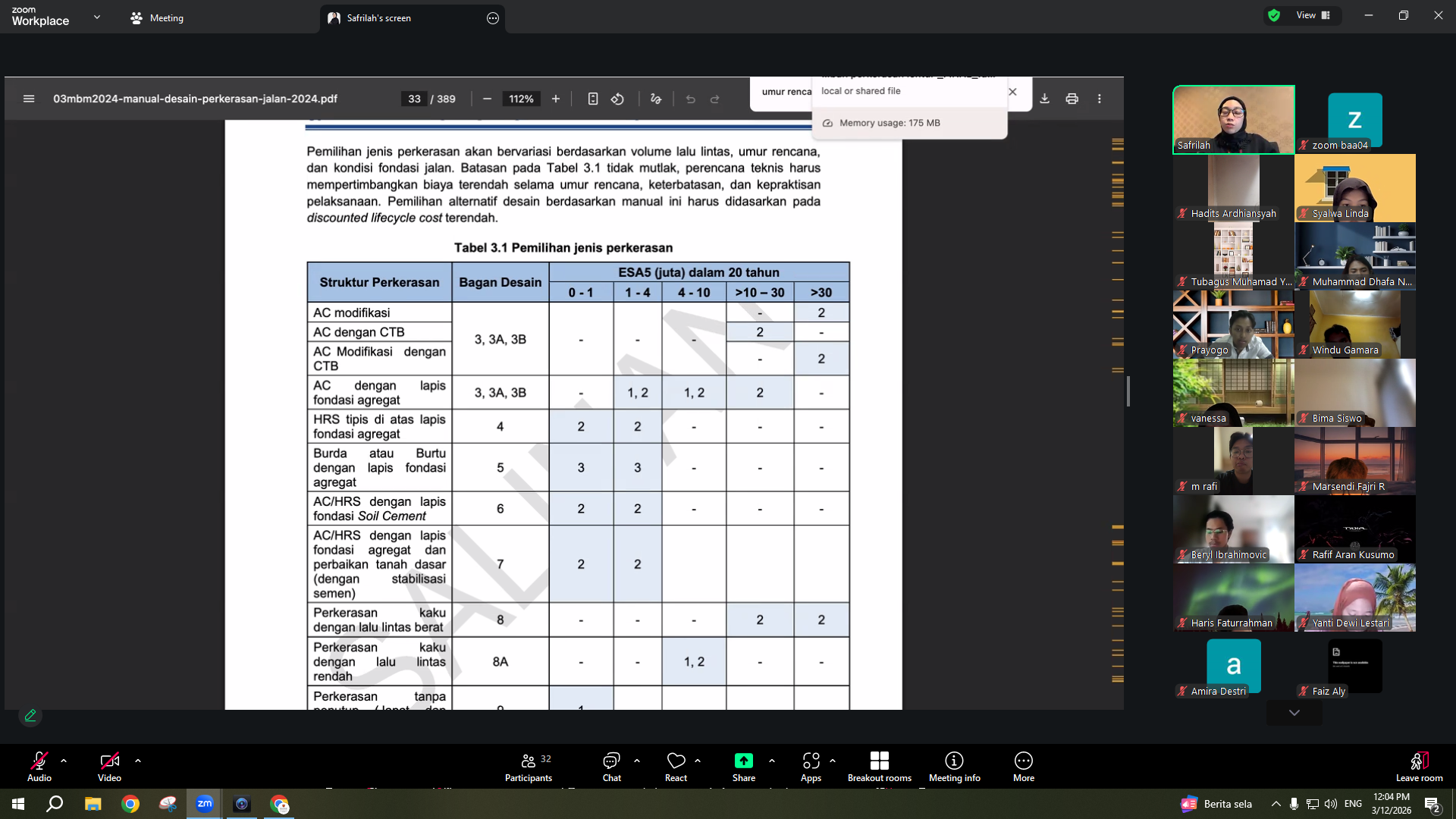Select the zoom baa04 participant tile
Viewport: 1456px width, 819px height.
(1355, 120)
